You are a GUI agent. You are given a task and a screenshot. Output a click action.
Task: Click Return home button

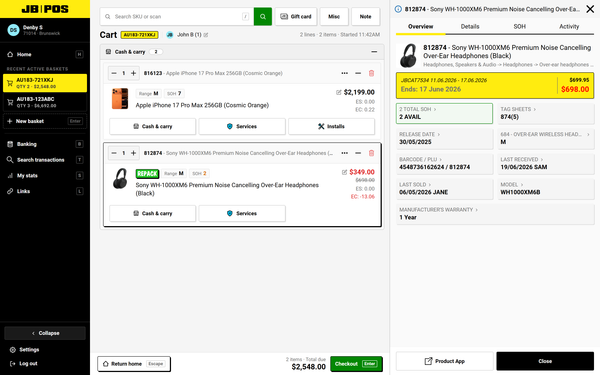(x=134, y=364)
